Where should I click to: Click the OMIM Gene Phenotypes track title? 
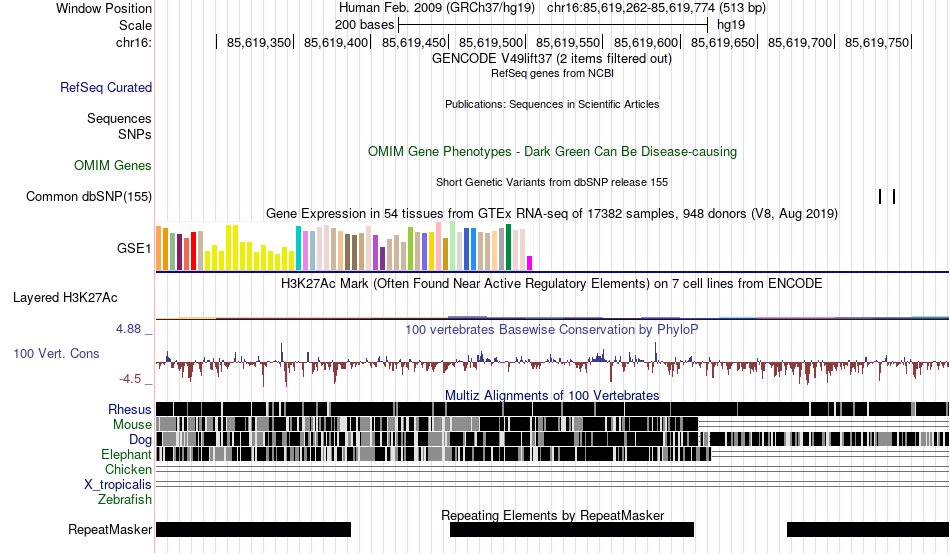pos(552,151)
